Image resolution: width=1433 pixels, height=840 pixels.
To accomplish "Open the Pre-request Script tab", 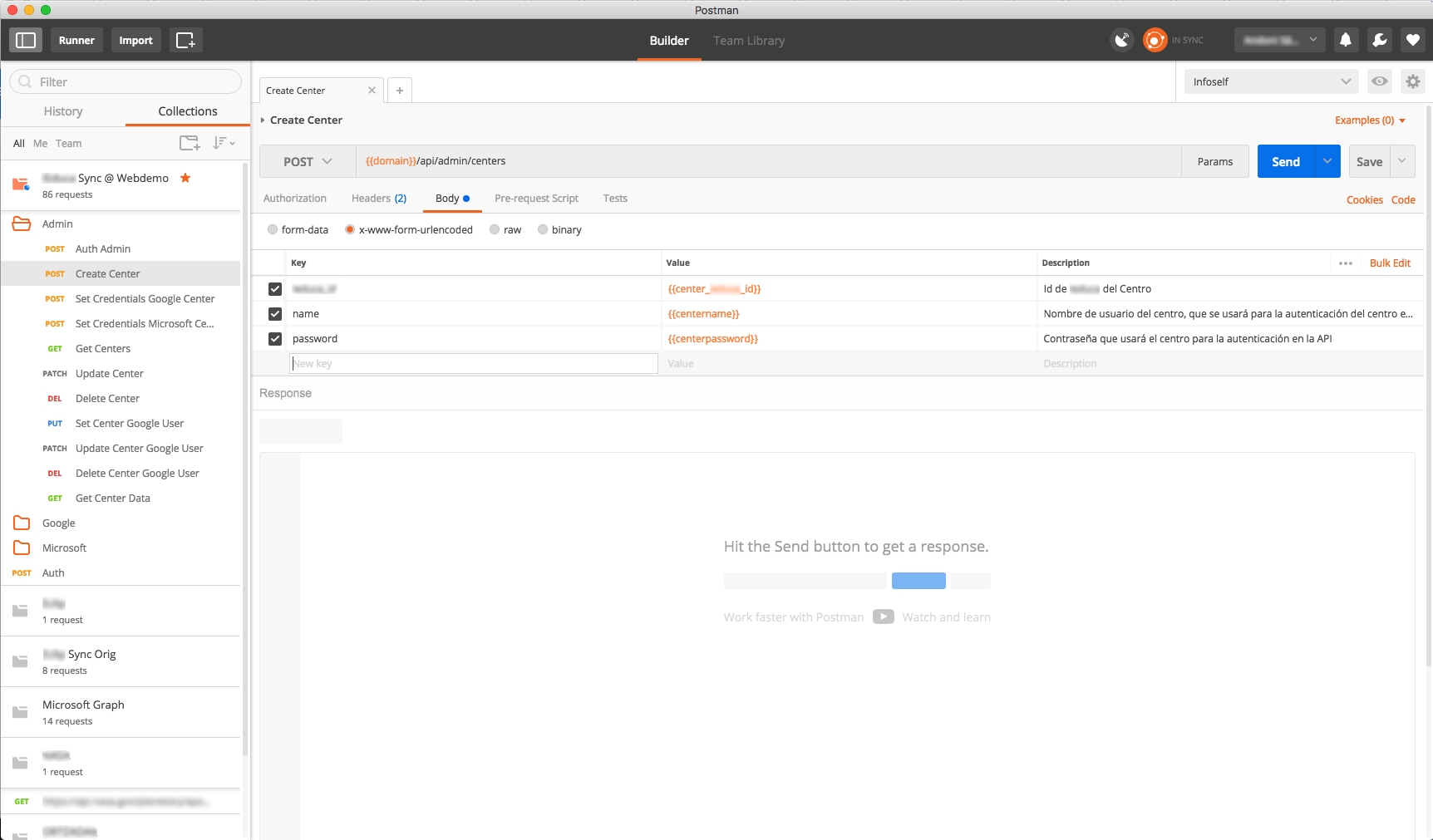I will tap(536, 199).
